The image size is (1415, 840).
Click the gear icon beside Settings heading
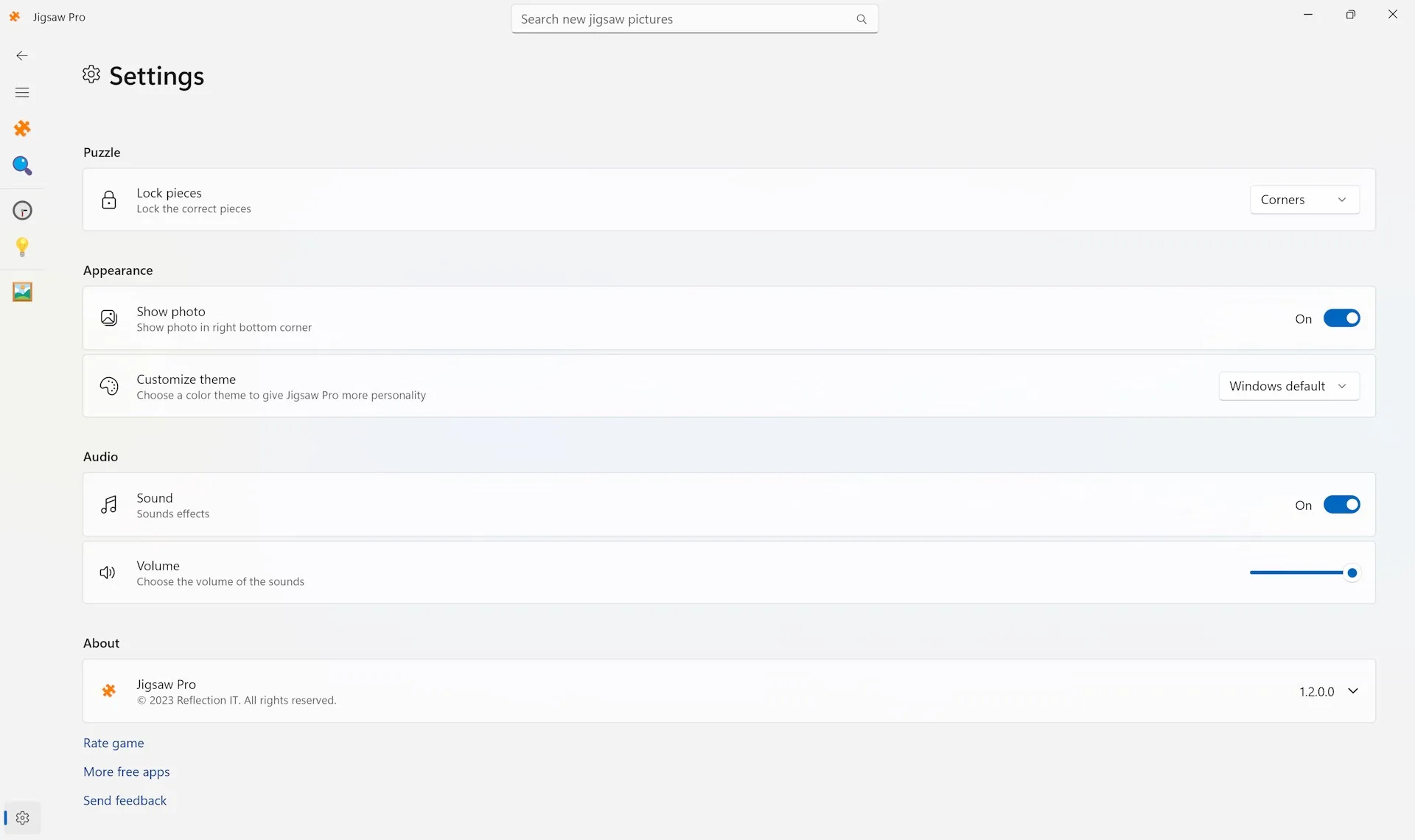click(91, 74)
